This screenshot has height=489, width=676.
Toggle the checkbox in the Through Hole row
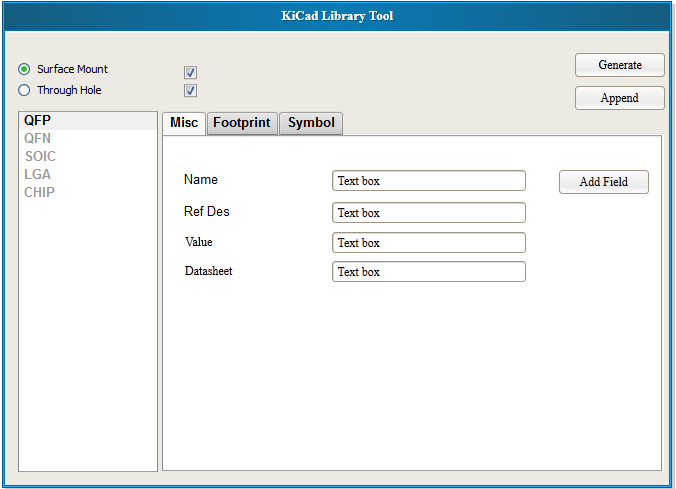tap(190, 91)
